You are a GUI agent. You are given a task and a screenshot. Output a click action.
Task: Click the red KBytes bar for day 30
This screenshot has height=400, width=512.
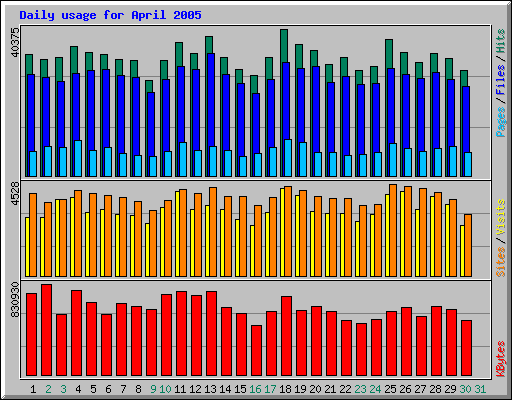[466, 348]
